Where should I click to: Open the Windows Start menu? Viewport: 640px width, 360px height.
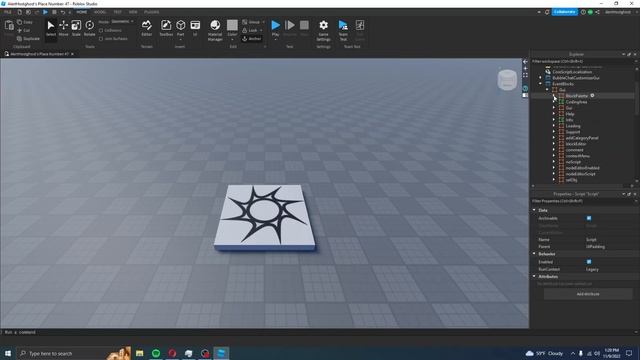click(x=8, y=353)
